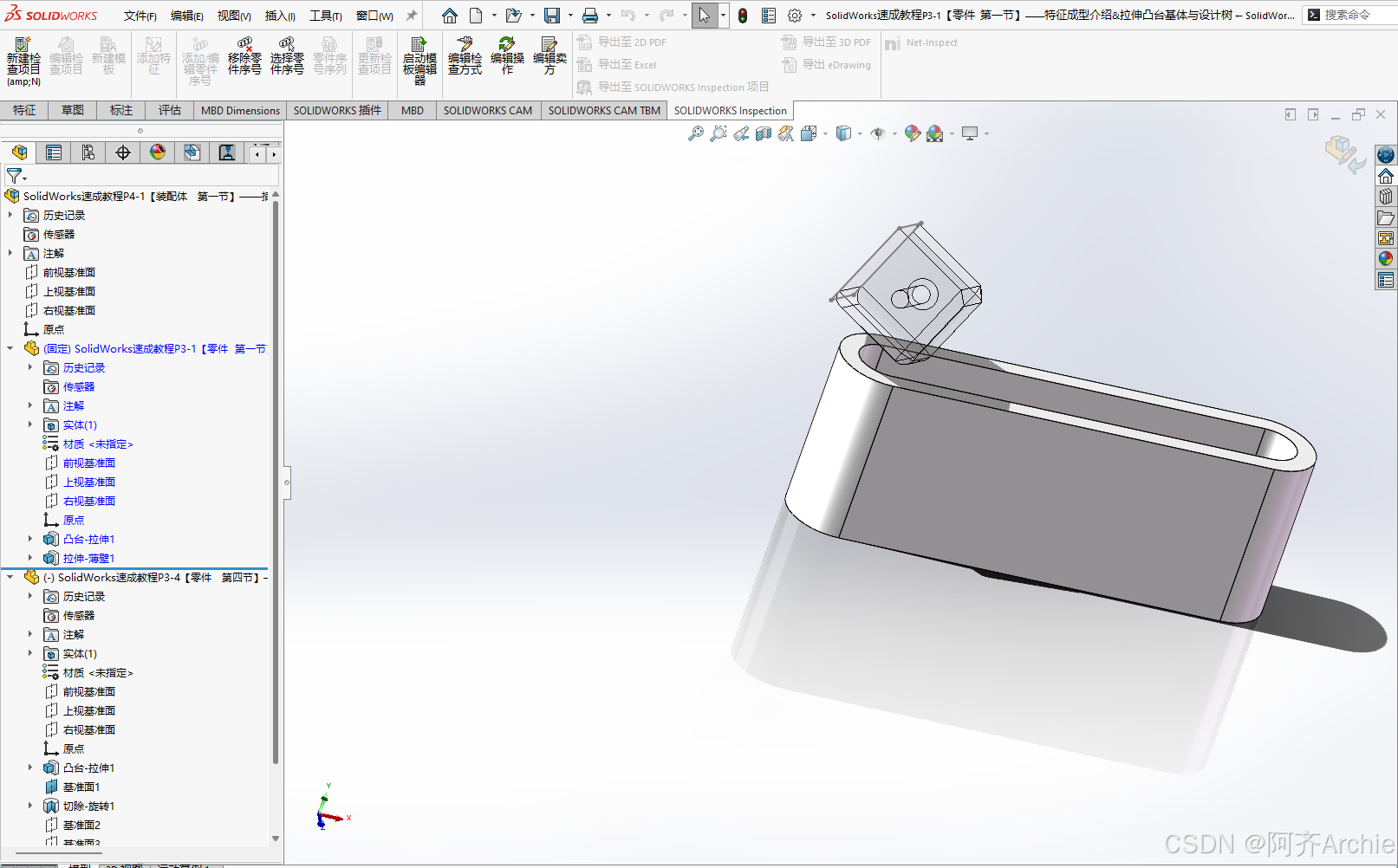Click Options gear icon
Viewport: 1398px width, 868px height.
pyautogui.click(x=795, y=16)
